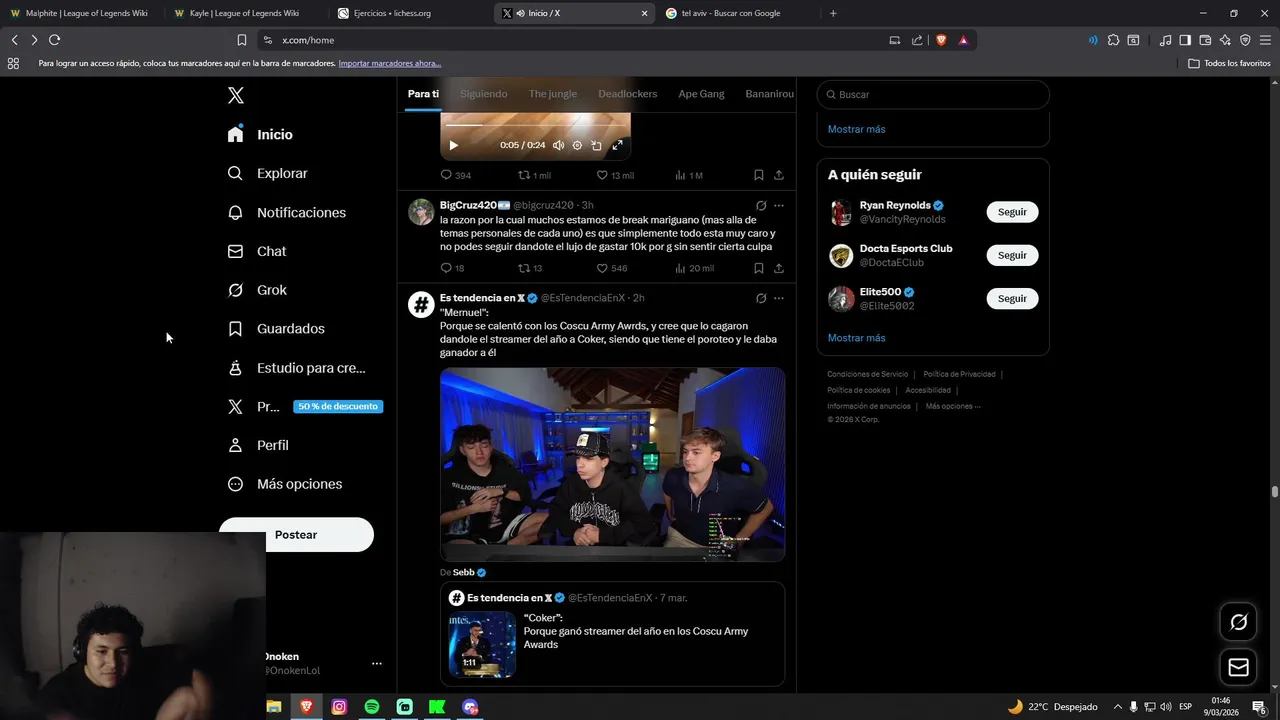
Task: Follow Docta Esports Club
Action: click(x=1012, y=255)
